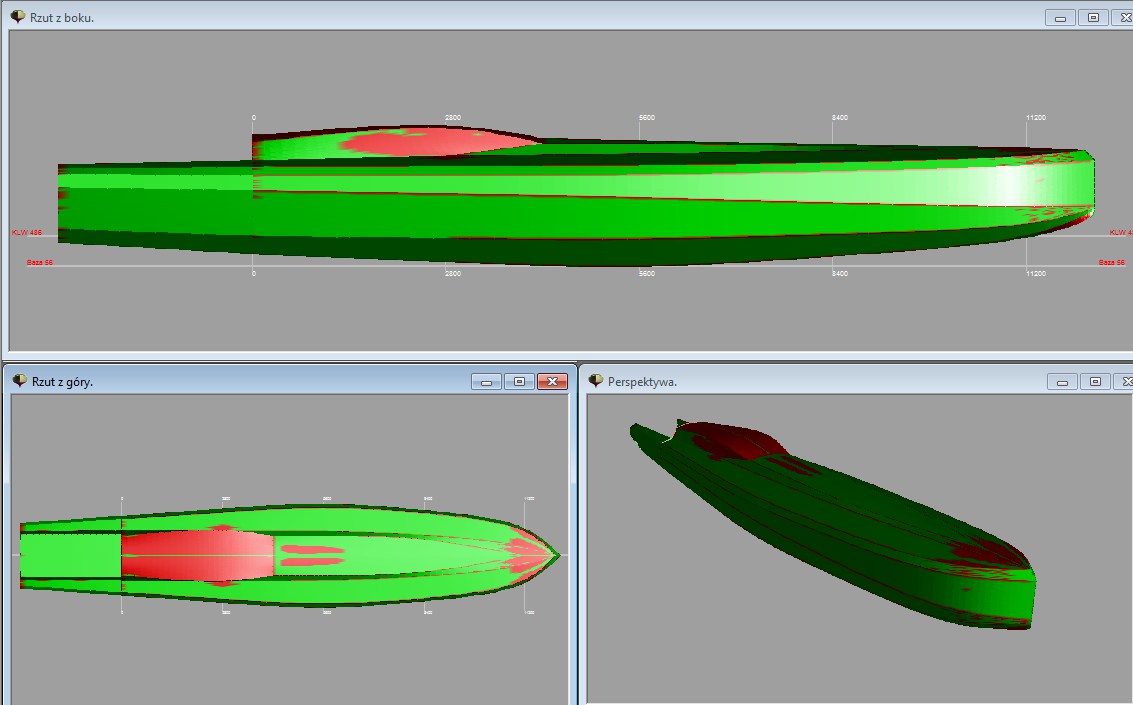Close the Rzut z góry window
This screenshot has height=705, width=1133.
(552, 381)
